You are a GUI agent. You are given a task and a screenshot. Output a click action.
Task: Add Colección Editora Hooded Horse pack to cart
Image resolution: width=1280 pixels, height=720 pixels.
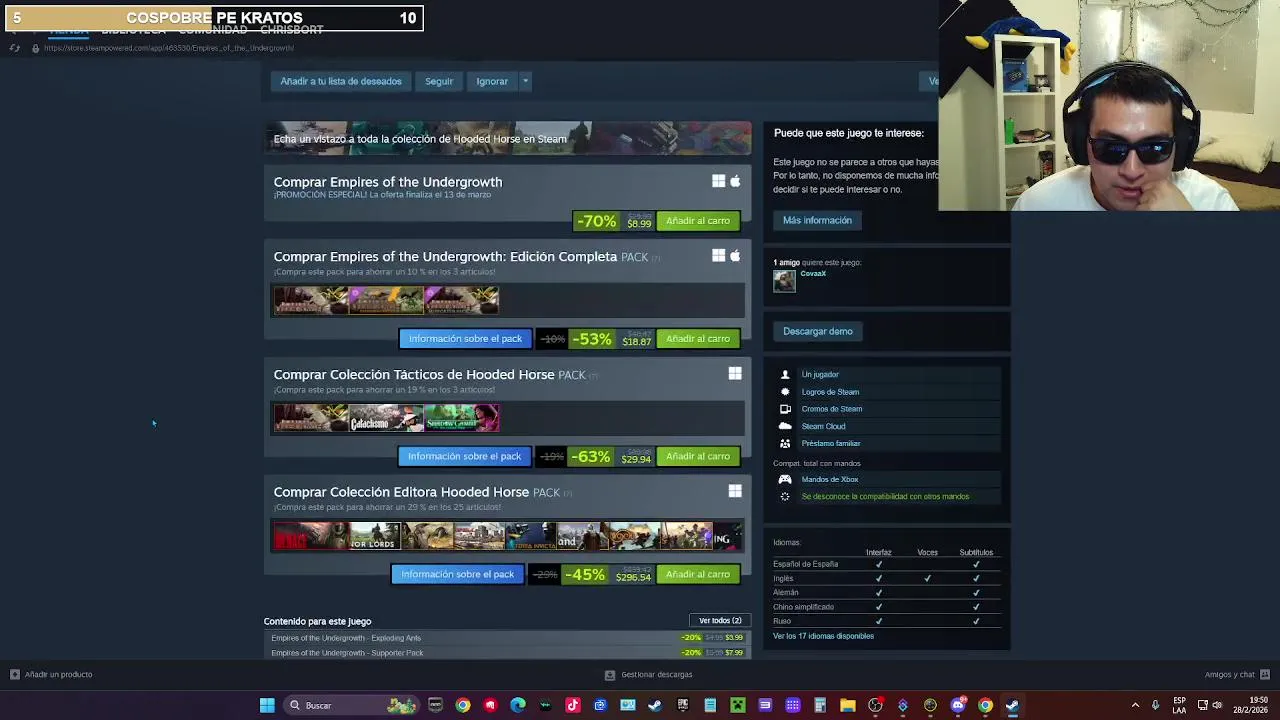(x=698, y=574)
